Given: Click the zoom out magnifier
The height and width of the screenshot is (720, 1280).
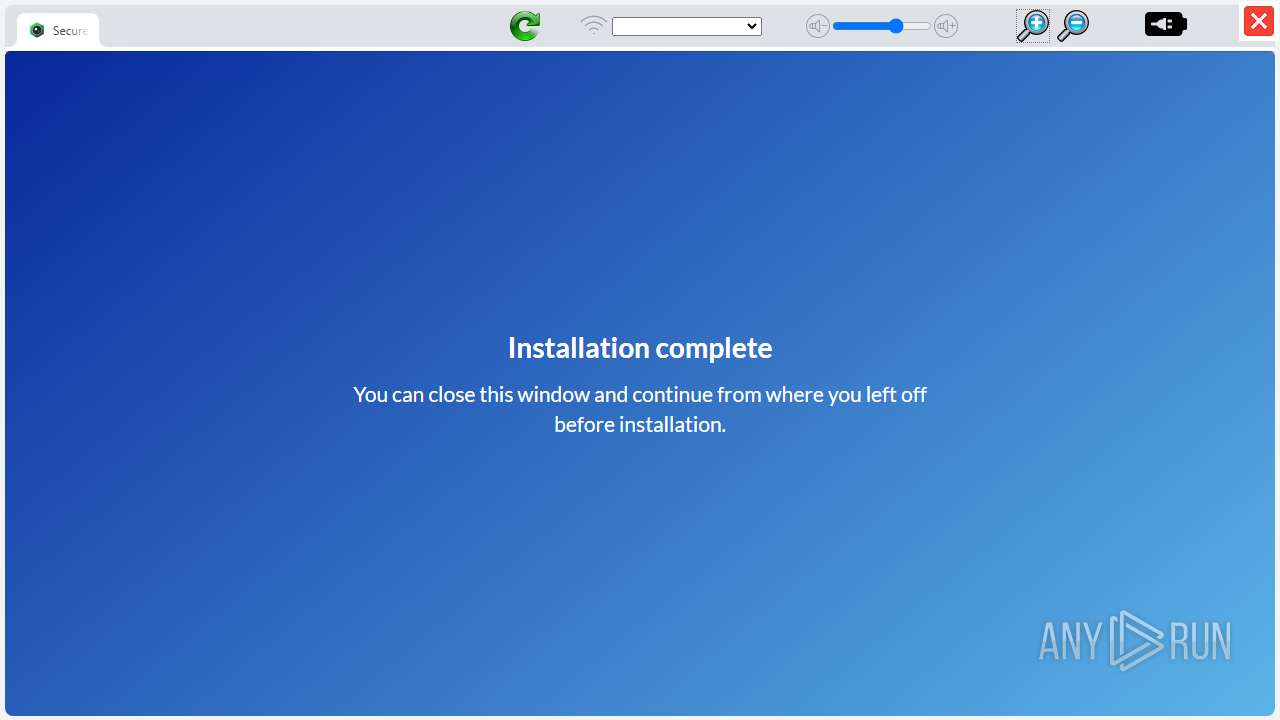Looking at the screenshot, I should (1073, 26).
